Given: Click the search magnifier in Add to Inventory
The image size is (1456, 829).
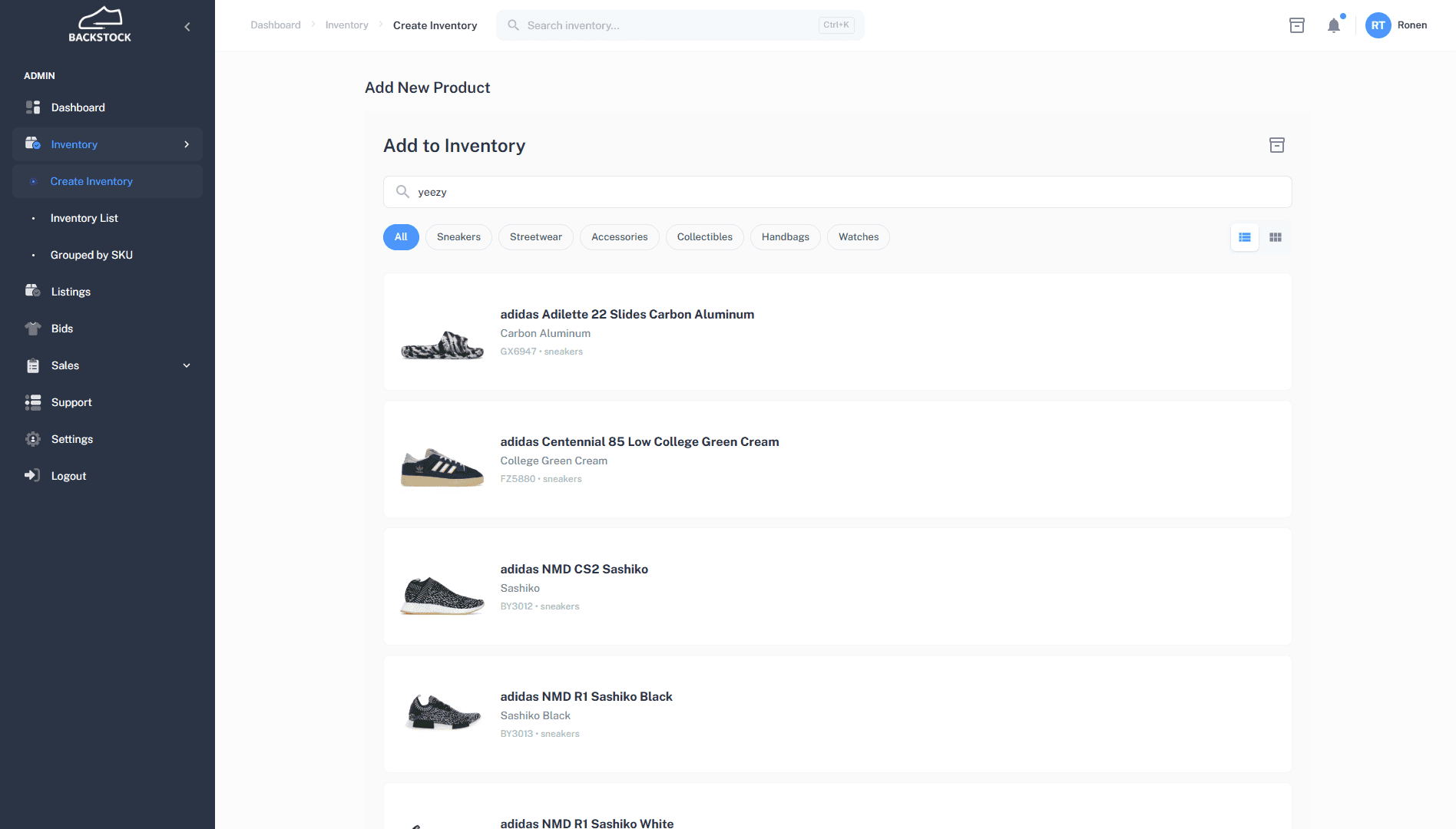Looking at the screenshot, I should point(402,191).
